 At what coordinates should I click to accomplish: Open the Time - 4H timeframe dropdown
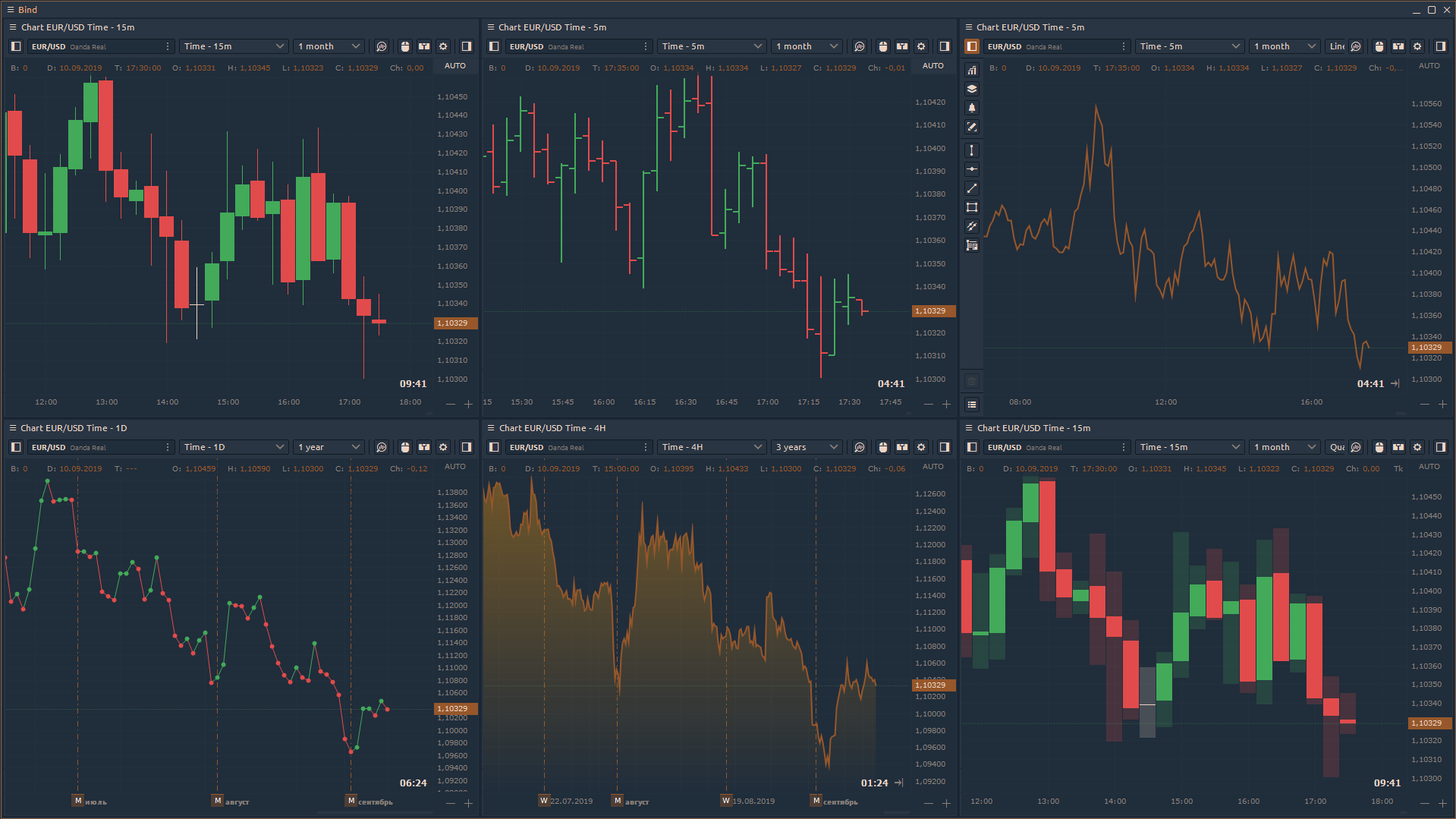tap(711, 447)
